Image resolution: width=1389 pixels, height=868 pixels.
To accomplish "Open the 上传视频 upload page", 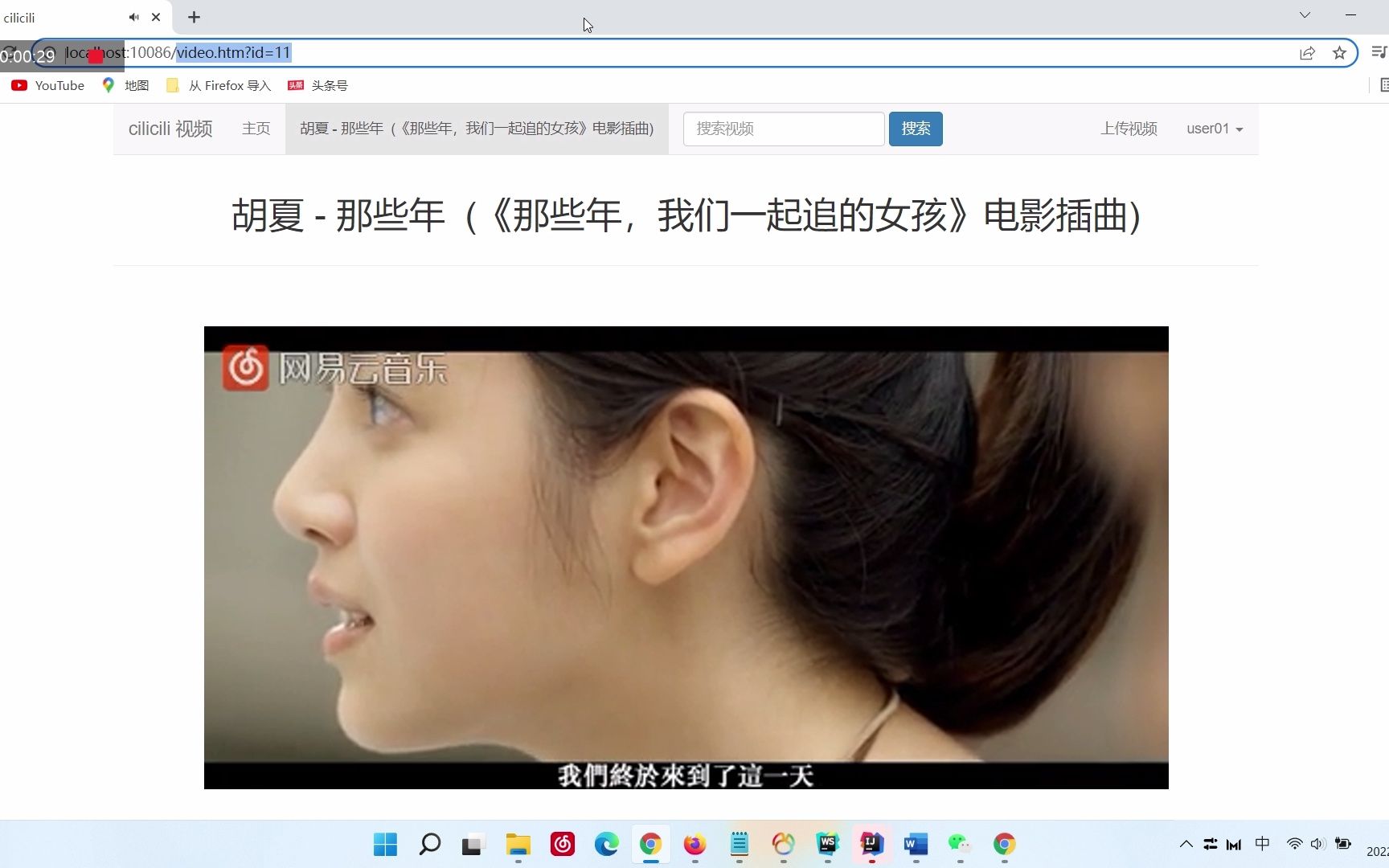I will 1129,129.
